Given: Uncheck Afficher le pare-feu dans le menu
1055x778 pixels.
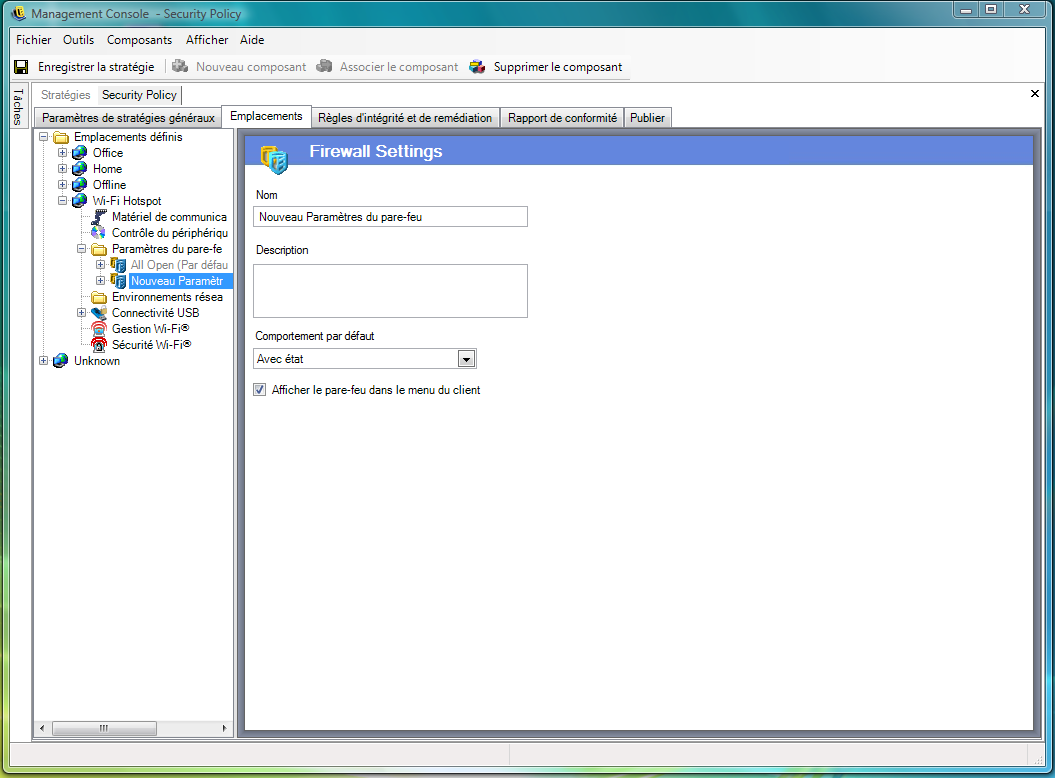Looking at the screenshot, I should point(260,390).
